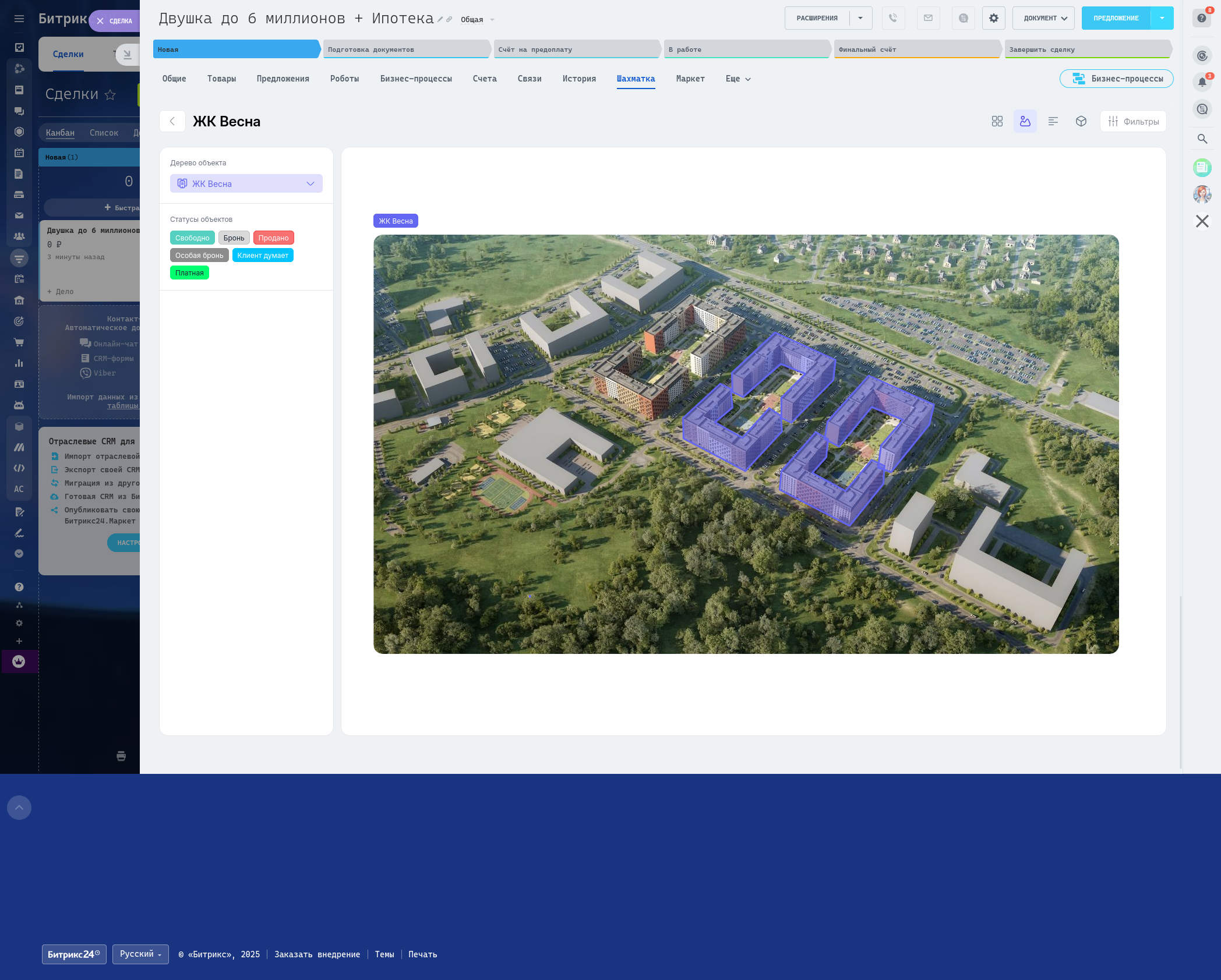Toggle the Свободно status filter
The width and height of the screenshot is (1221, 980).
(192, 238)
